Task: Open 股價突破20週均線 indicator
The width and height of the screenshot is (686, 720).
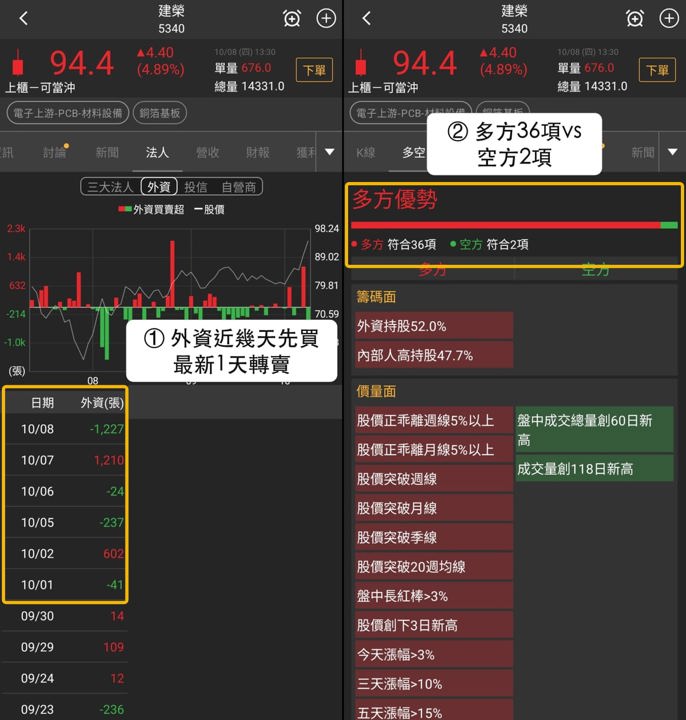Action: (x=433, y=567)
